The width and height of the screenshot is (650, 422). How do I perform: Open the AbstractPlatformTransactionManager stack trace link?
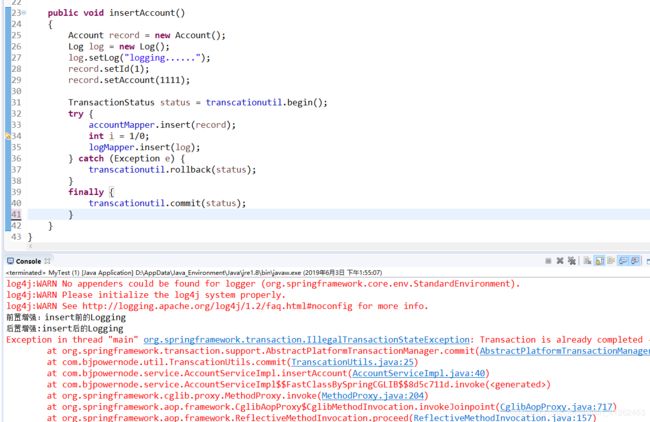[565, 351]
